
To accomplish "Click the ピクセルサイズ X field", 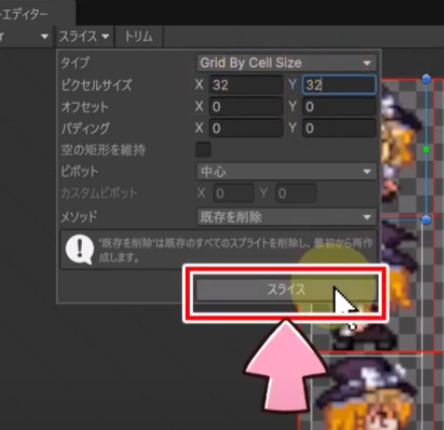I will point(246,85).
